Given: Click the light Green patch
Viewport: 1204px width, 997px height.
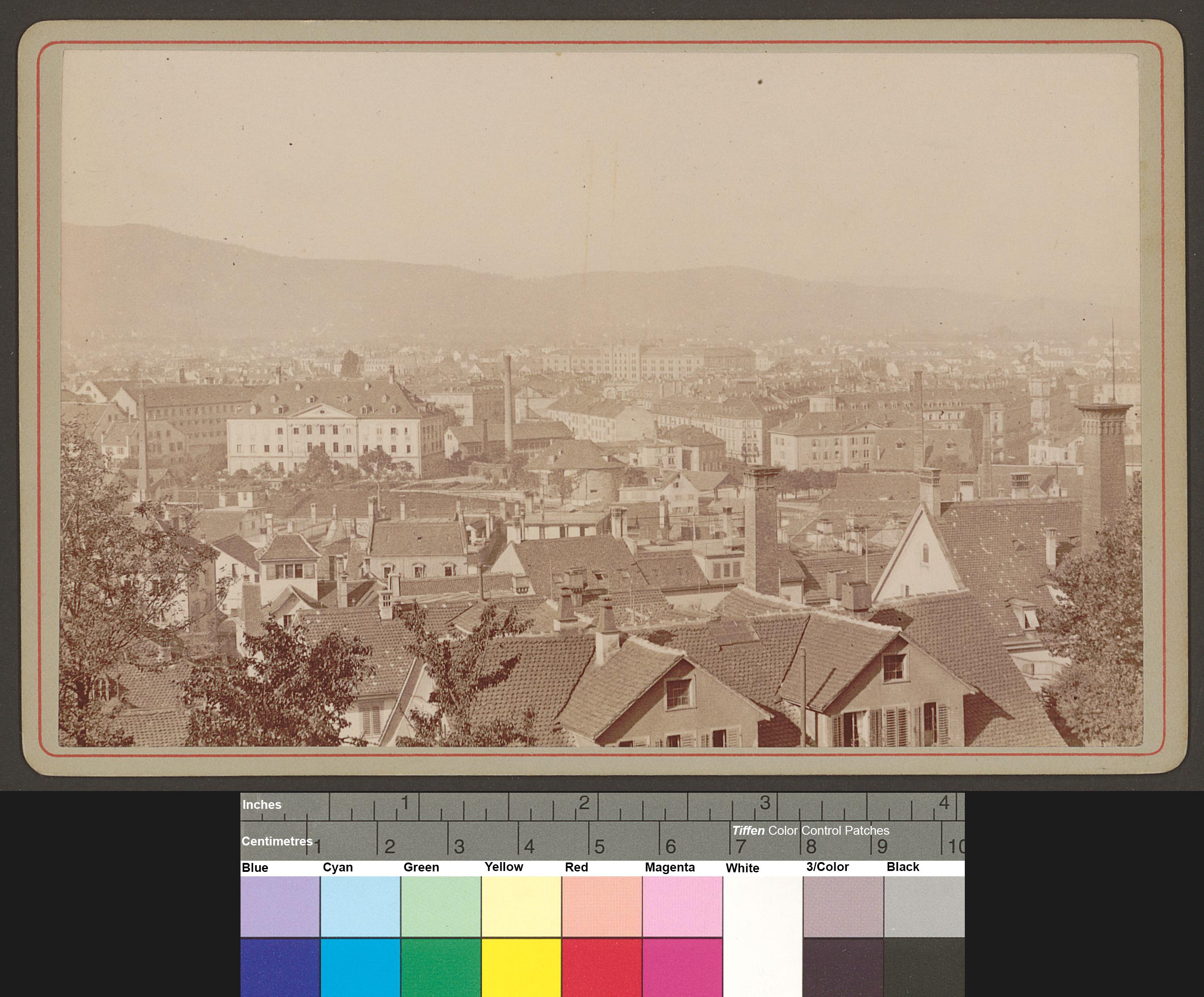Looking at the screenshot, I should pos(441,906).
